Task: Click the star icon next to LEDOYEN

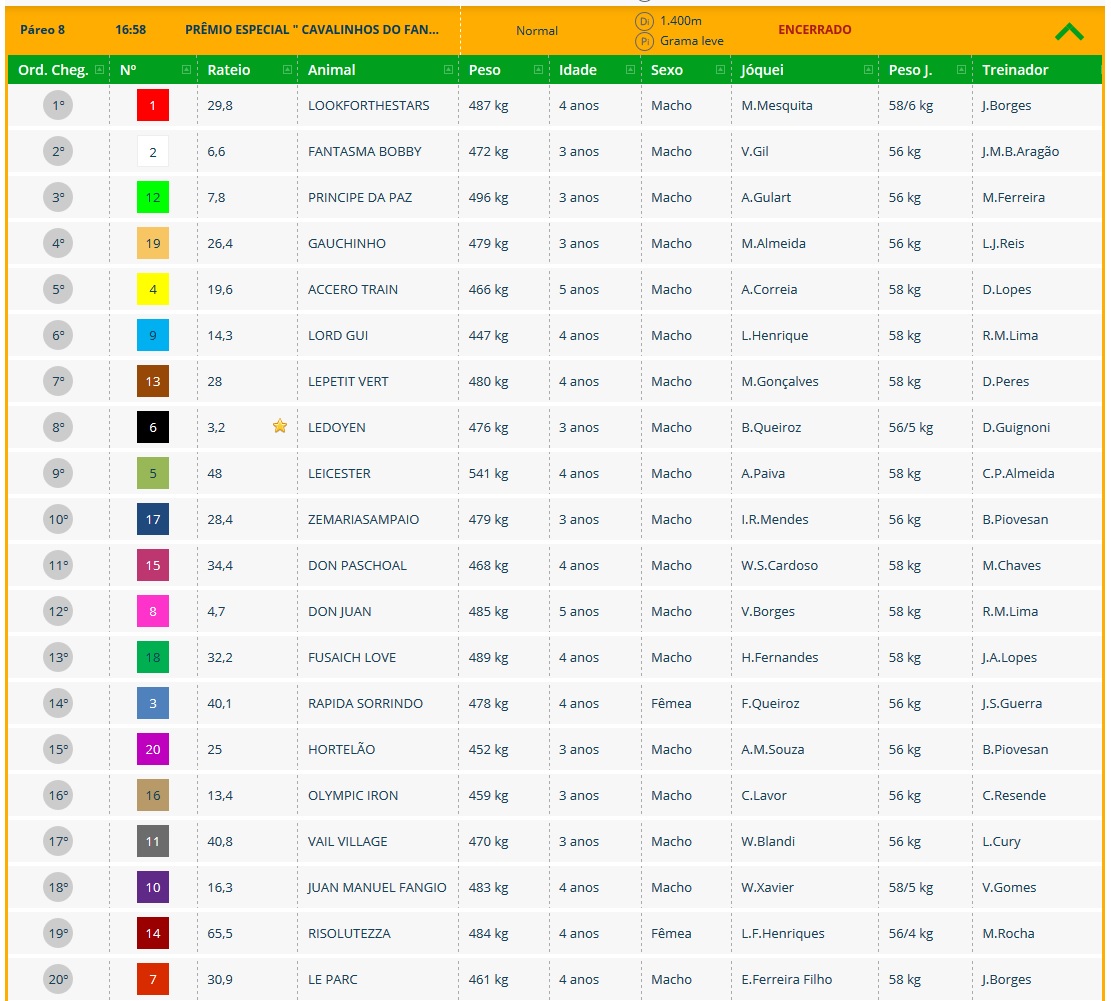Action: click(x=280, y=427)
